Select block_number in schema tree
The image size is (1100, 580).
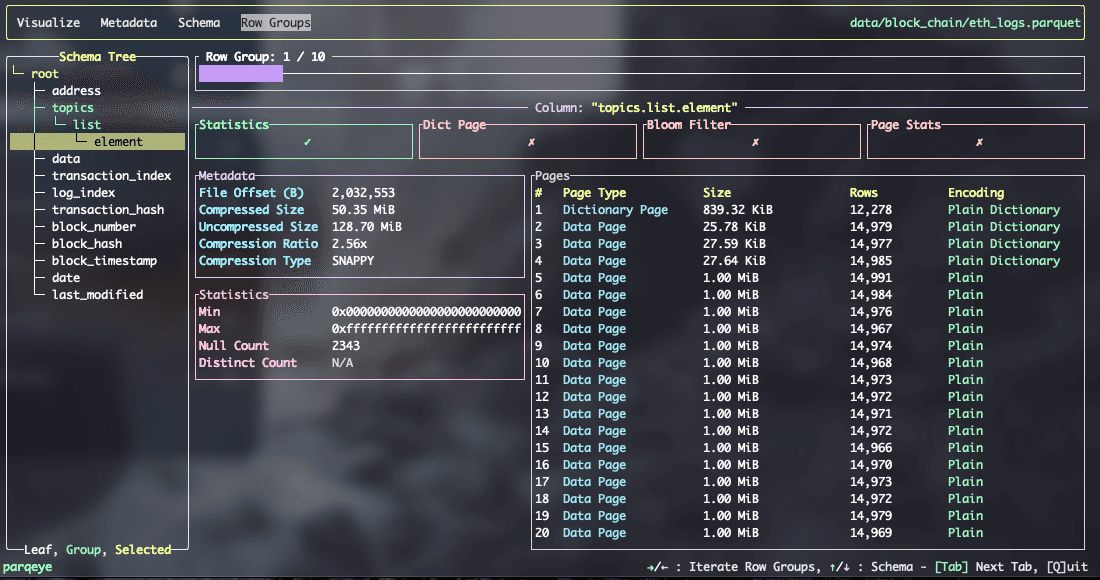(x=94, y=227)
